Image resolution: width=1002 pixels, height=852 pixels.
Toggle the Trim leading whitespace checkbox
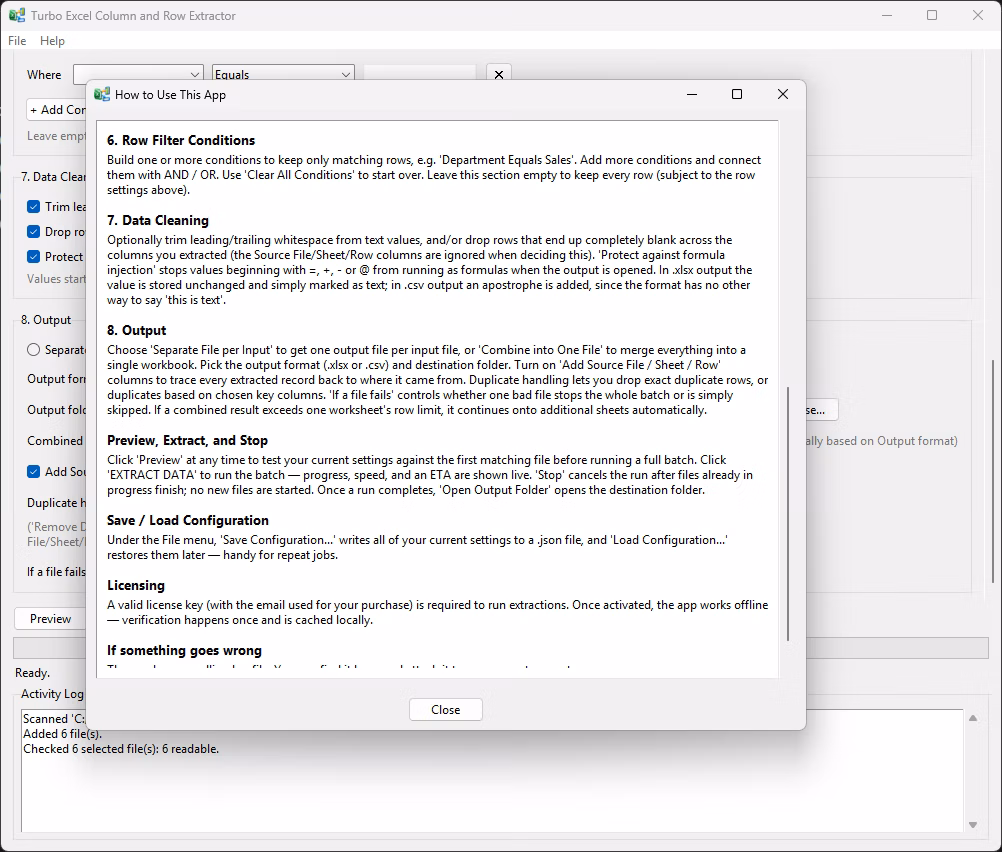click(34, 206)
